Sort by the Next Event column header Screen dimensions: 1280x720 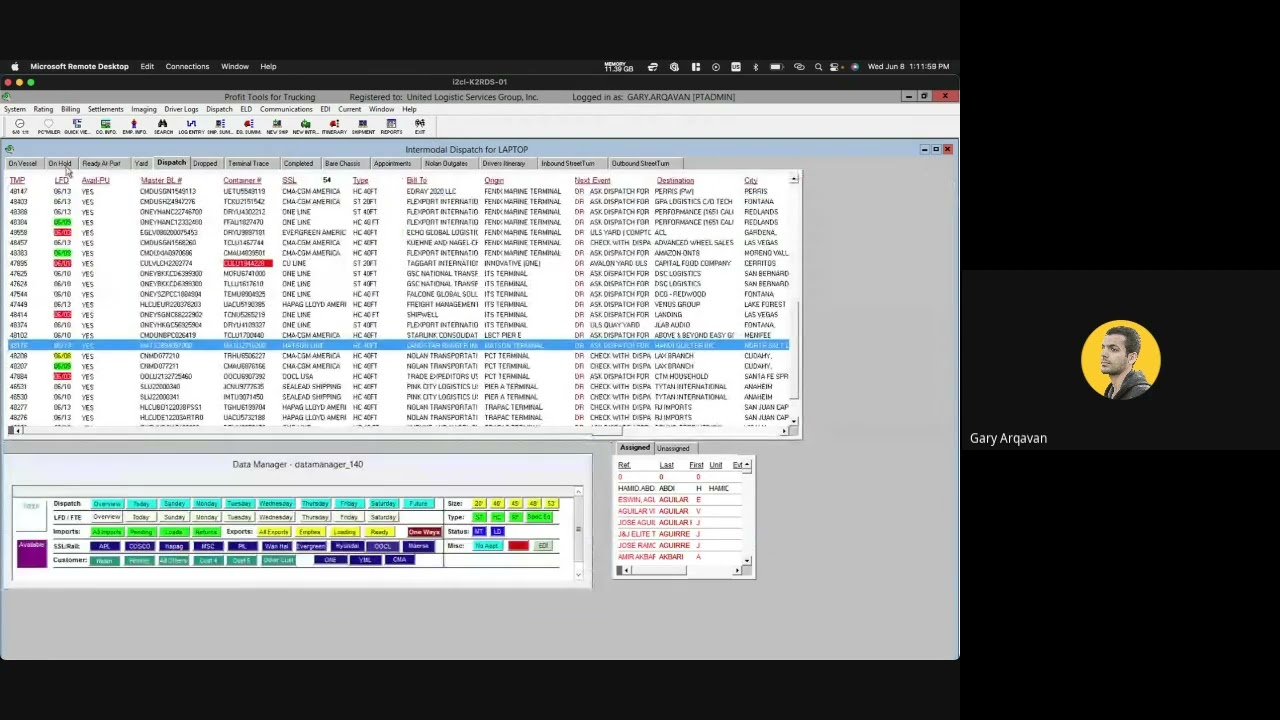click(592, 181)
